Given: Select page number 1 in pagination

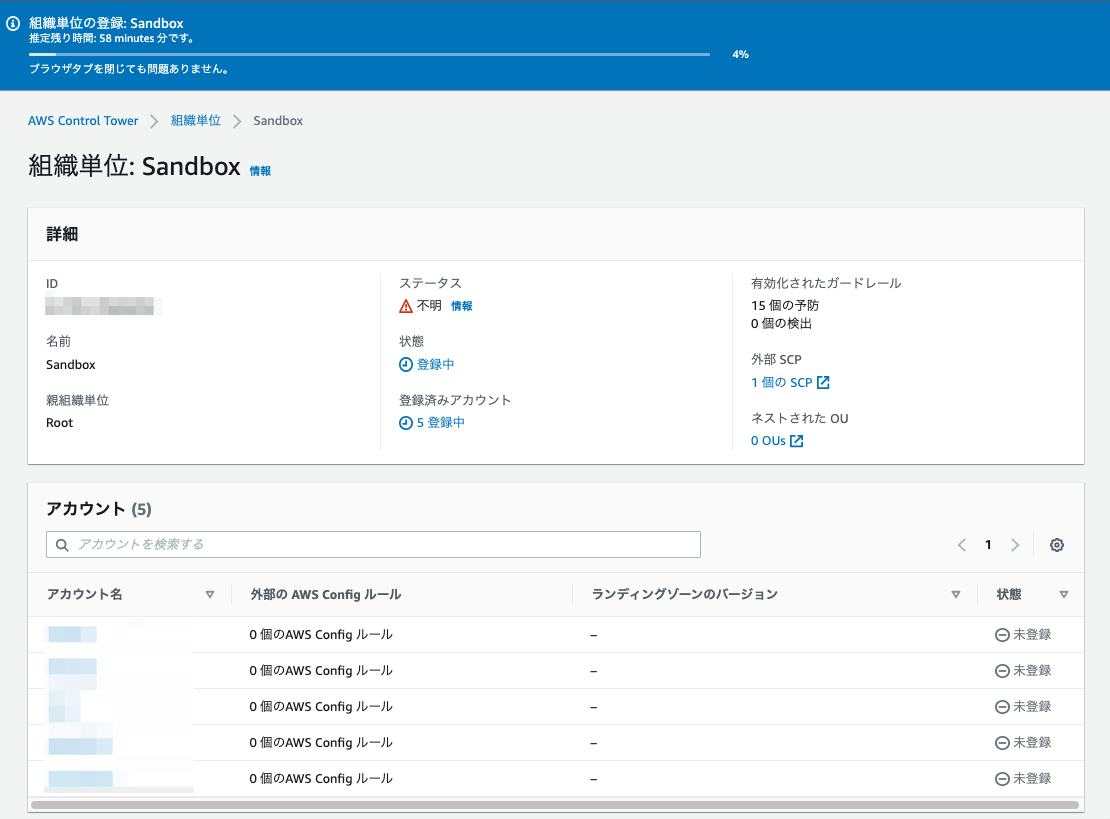Looking at the screenshot, I should pos(988,544).
